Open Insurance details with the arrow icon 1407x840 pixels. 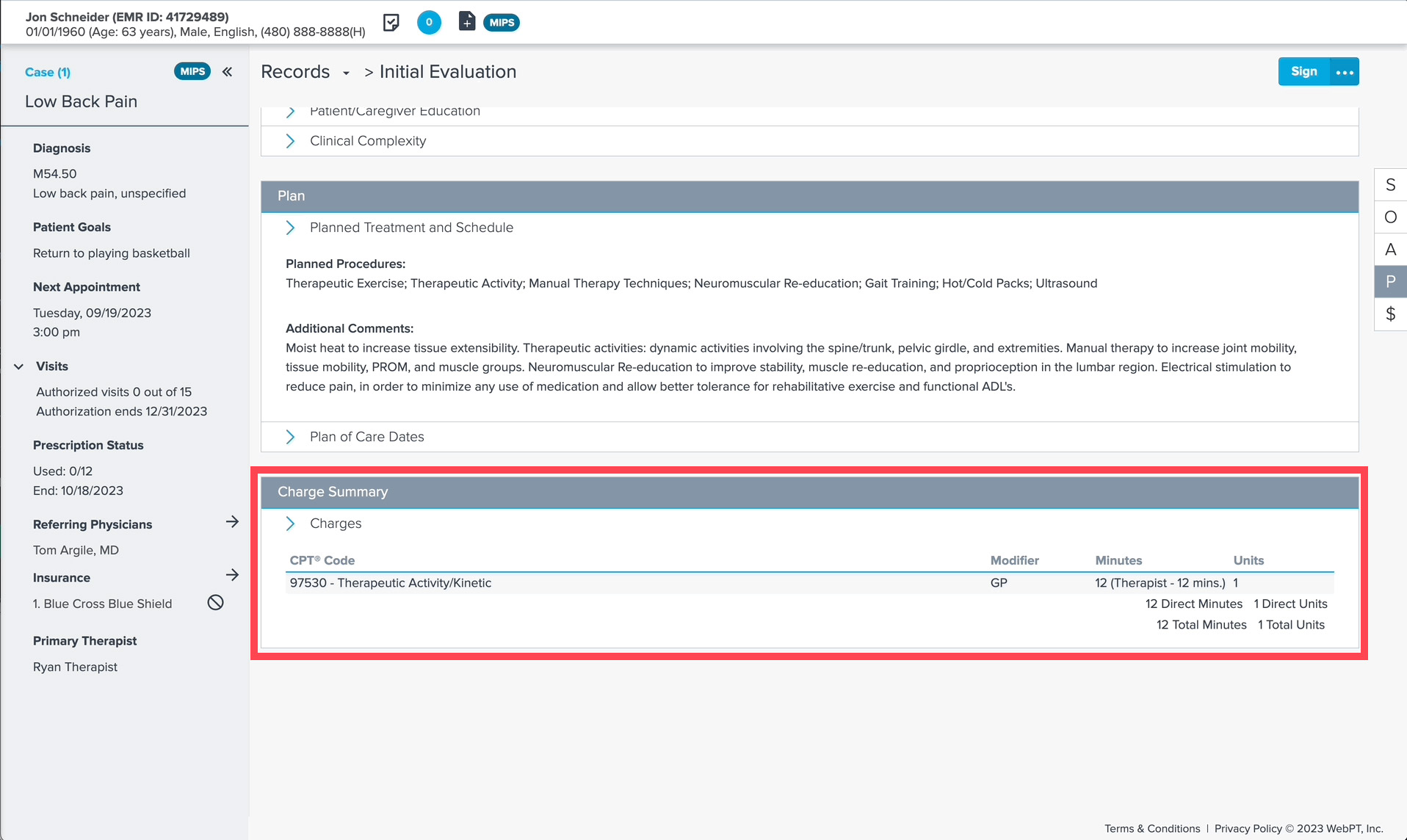pyautogui.click(x=233, y=575)
